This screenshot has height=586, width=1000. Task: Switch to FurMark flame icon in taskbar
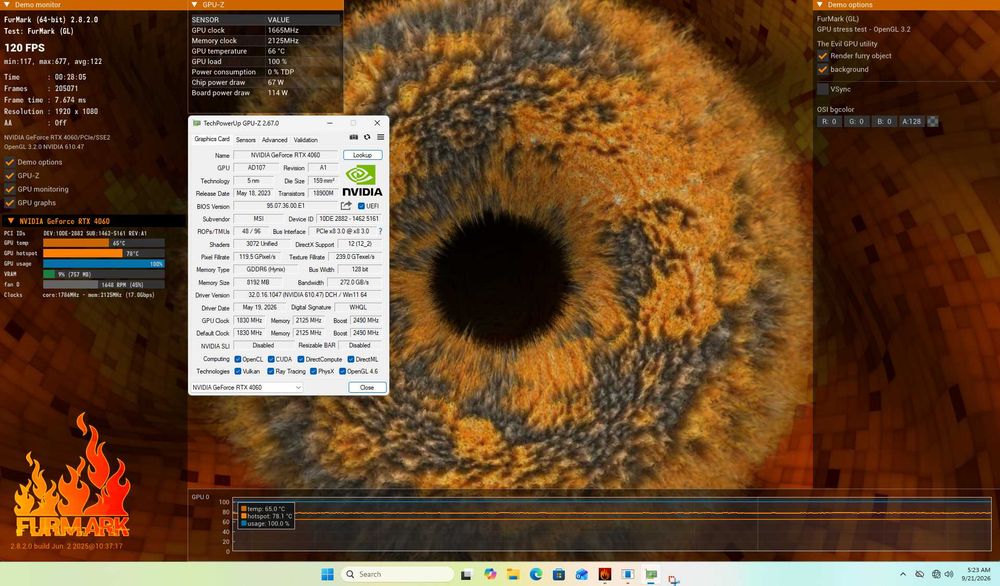pyautogui.click(x=605, y=574)
